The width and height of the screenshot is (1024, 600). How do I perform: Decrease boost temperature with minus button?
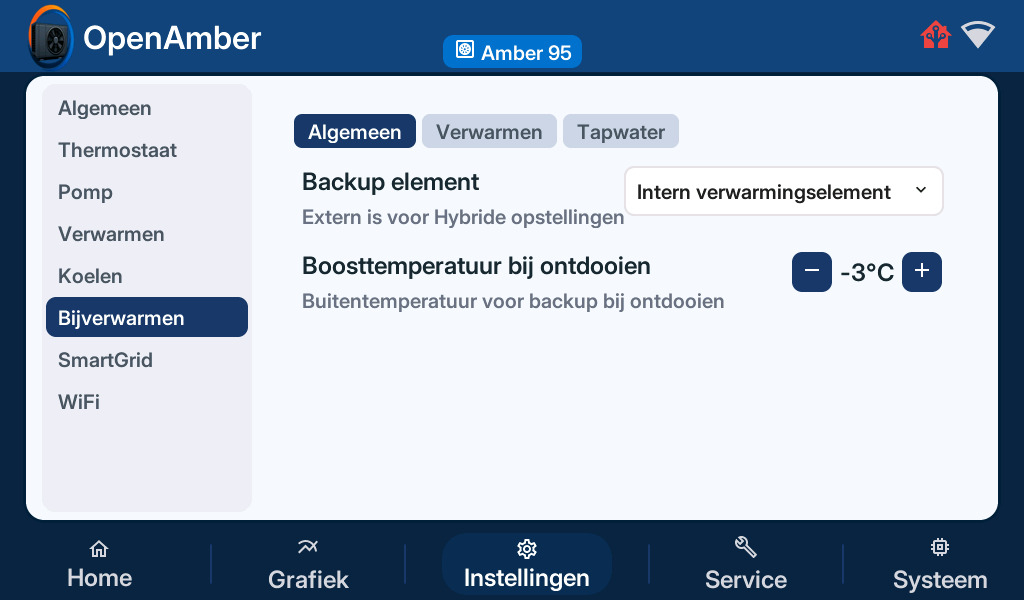812,272
